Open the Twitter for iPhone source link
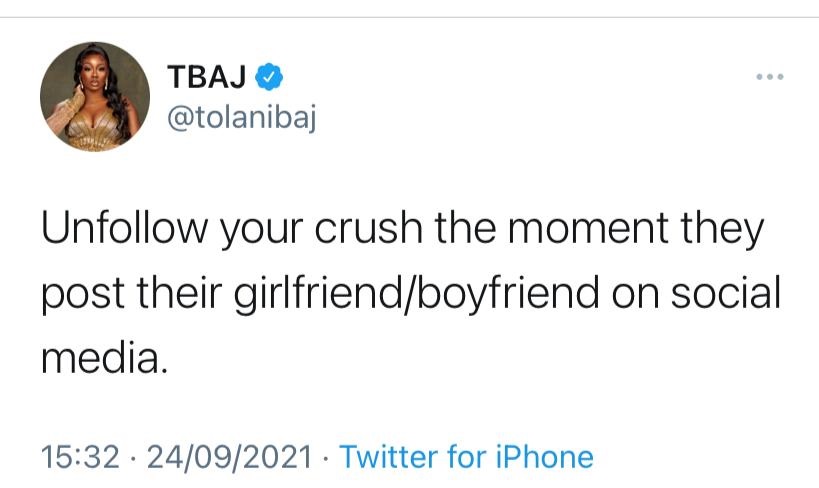 (466, 457)
